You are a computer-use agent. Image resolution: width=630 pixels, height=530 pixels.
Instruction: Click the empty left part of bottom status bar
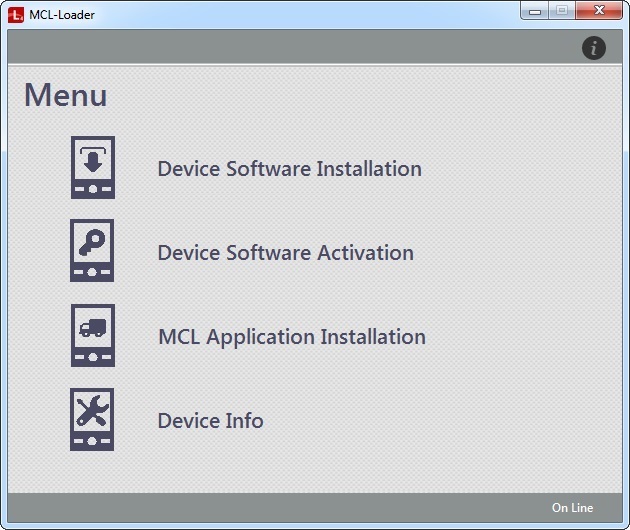(200, 507)
